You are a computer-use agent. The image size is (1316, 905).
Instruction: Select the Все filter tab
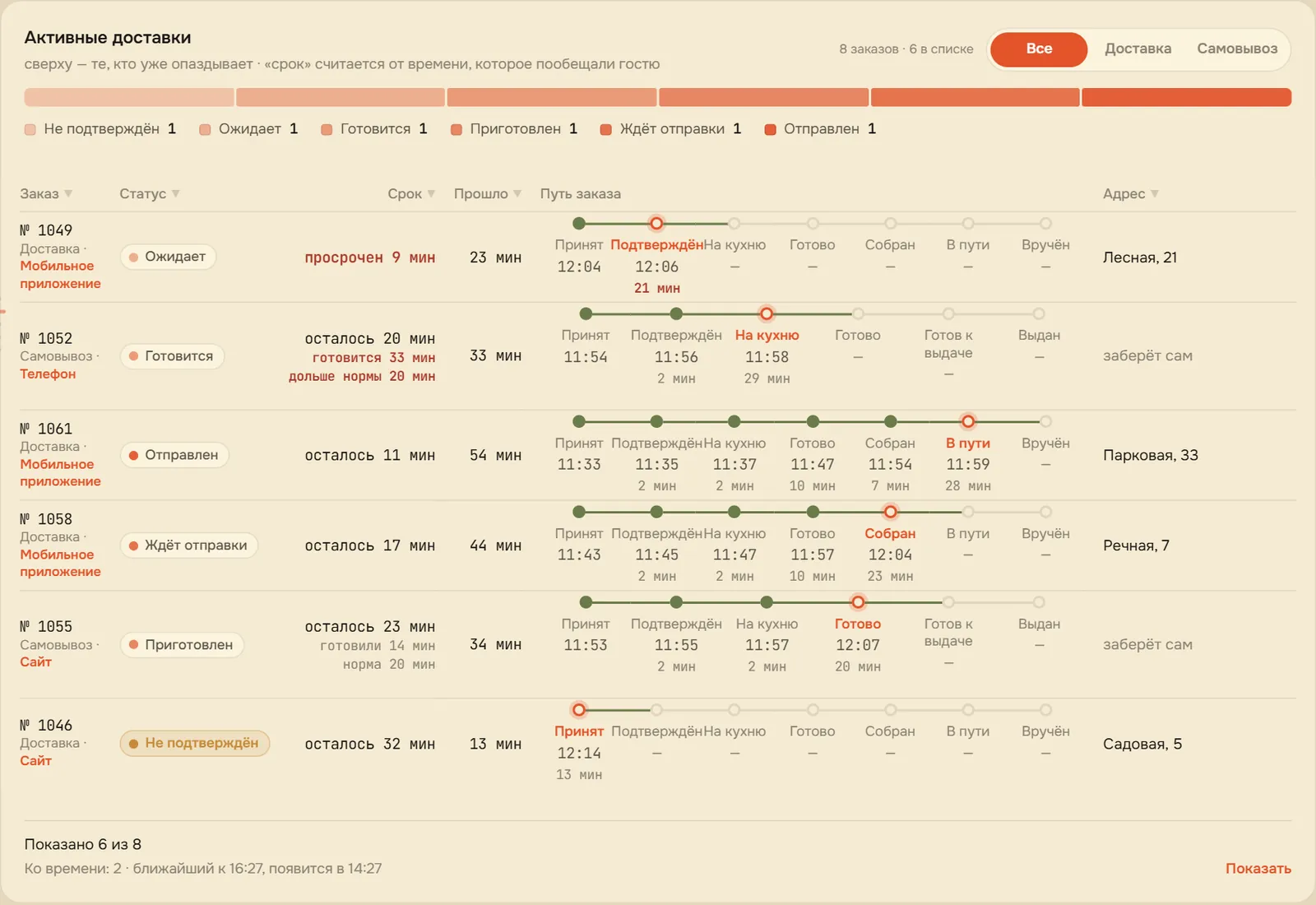pyautogui.click(x=1039, y=49)
